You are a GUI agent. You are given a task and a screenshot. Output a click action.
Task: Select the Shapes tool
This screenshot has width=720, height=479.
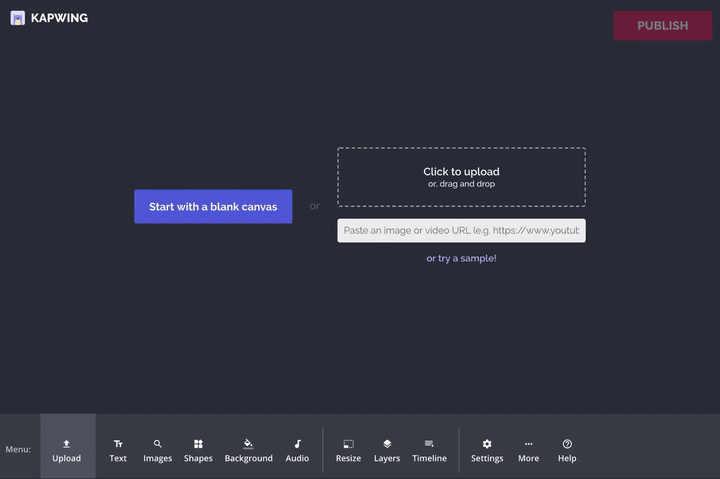click(198, 450)
